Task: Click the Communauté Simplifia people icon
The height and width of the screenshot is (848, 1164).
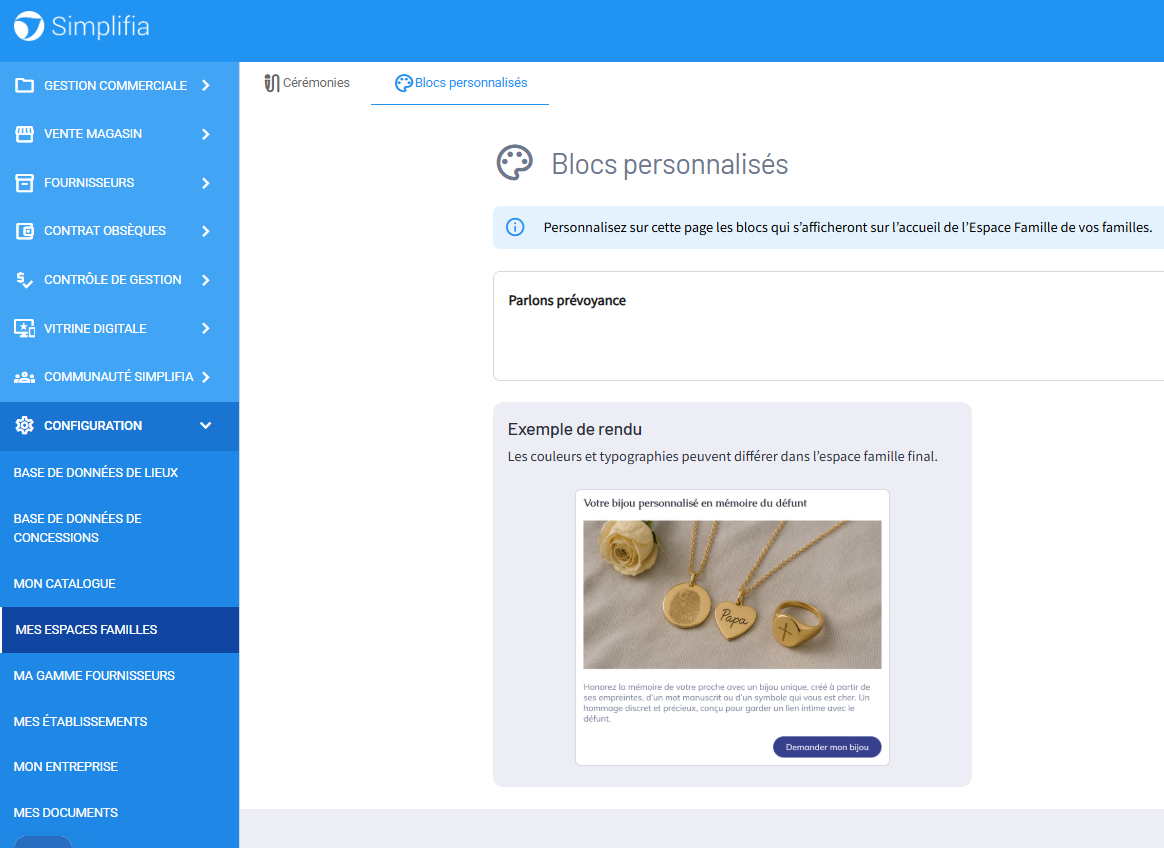Action: 25,377
